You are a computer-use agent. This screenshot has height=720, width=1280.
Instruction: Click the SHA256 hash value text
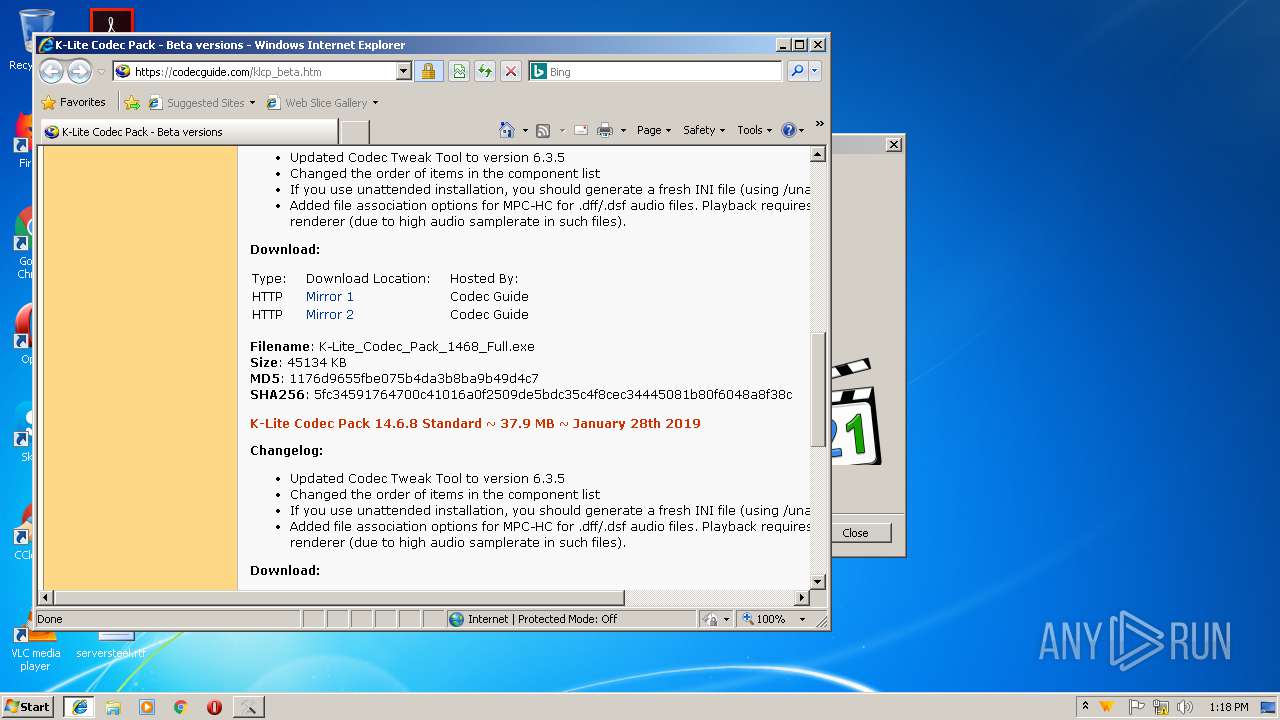[x=553, y=395]
